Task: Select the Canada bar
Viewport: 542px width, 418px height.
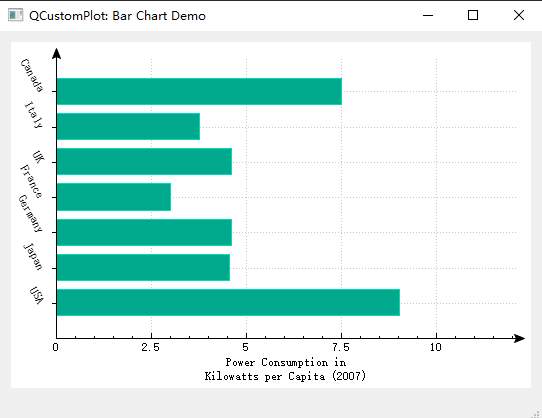Action: pos(199,92)
